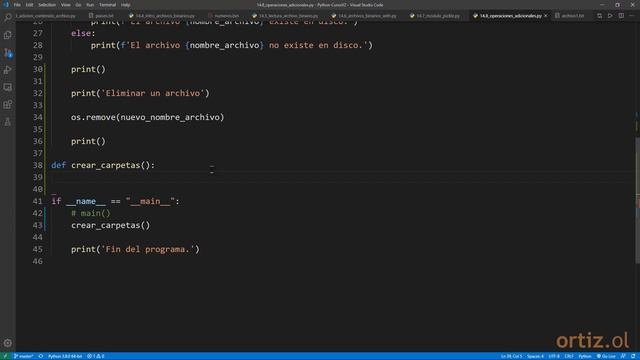
Task: Click the '# main()' comment on line 42
Action: click(91, 213)
